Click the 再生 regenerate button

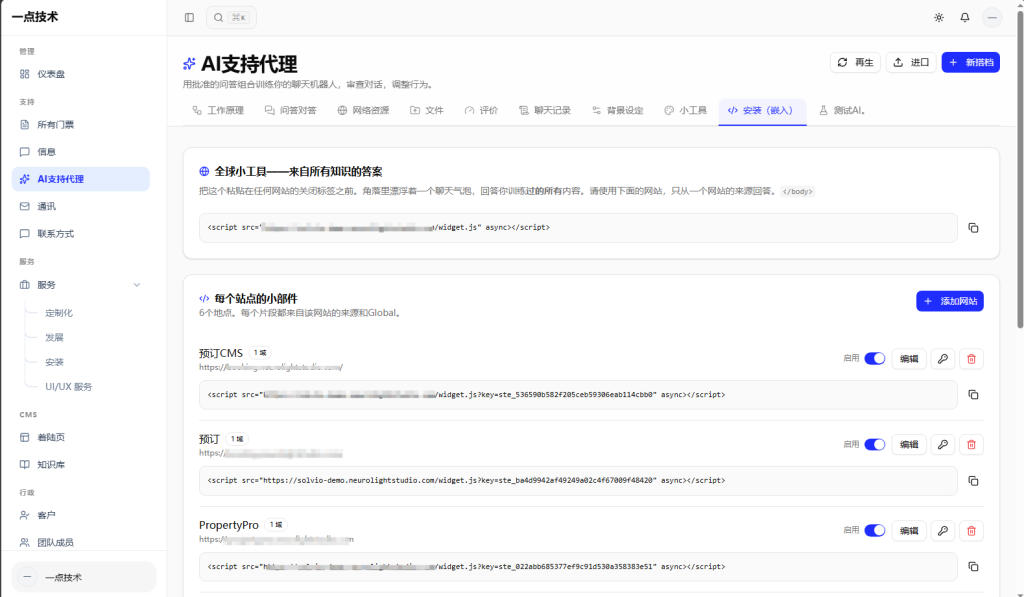[855, 63]
